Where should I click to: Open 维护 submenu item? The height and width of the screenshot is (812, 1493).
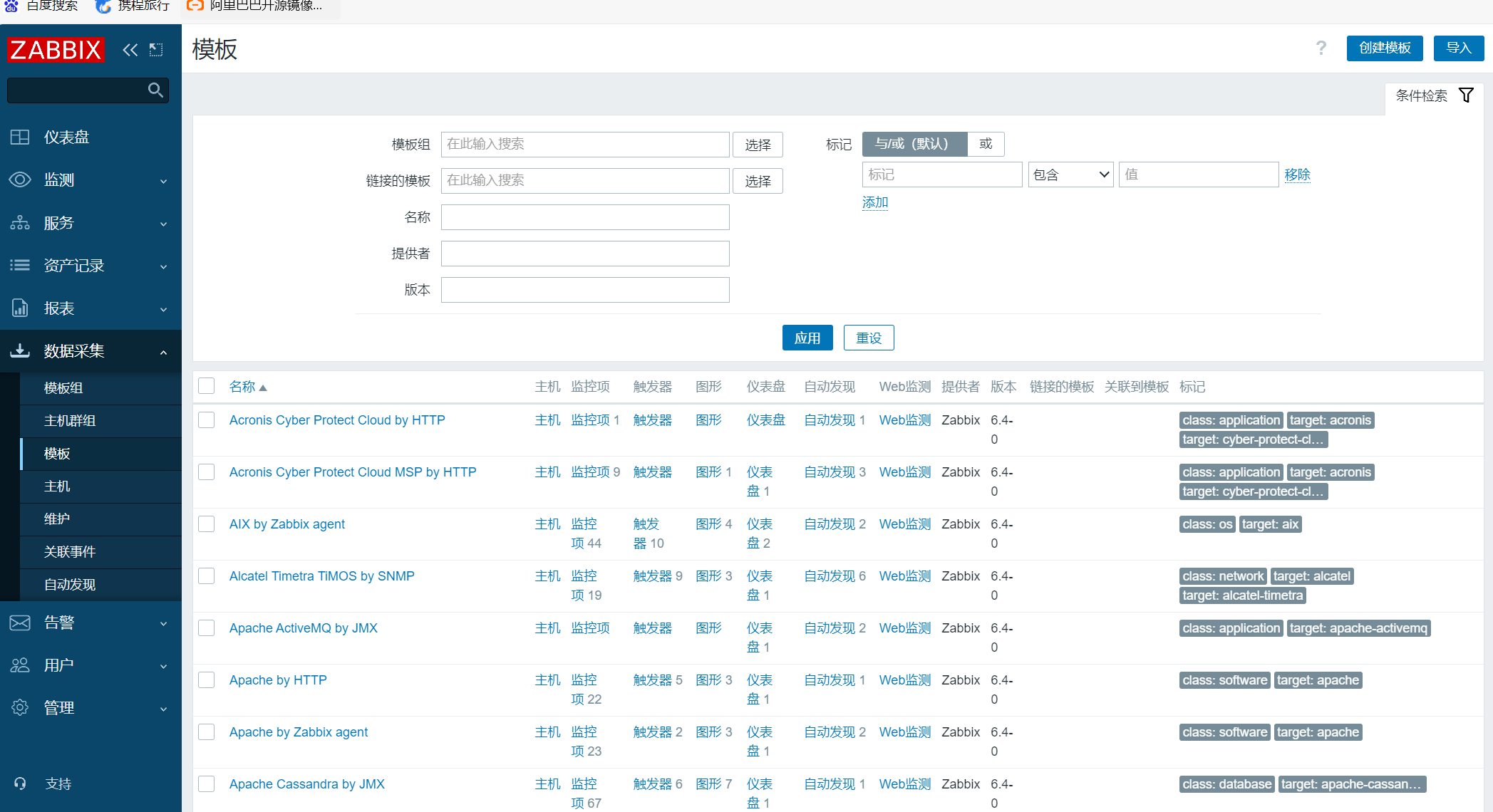pyautogui.click(x=100, y=519)
